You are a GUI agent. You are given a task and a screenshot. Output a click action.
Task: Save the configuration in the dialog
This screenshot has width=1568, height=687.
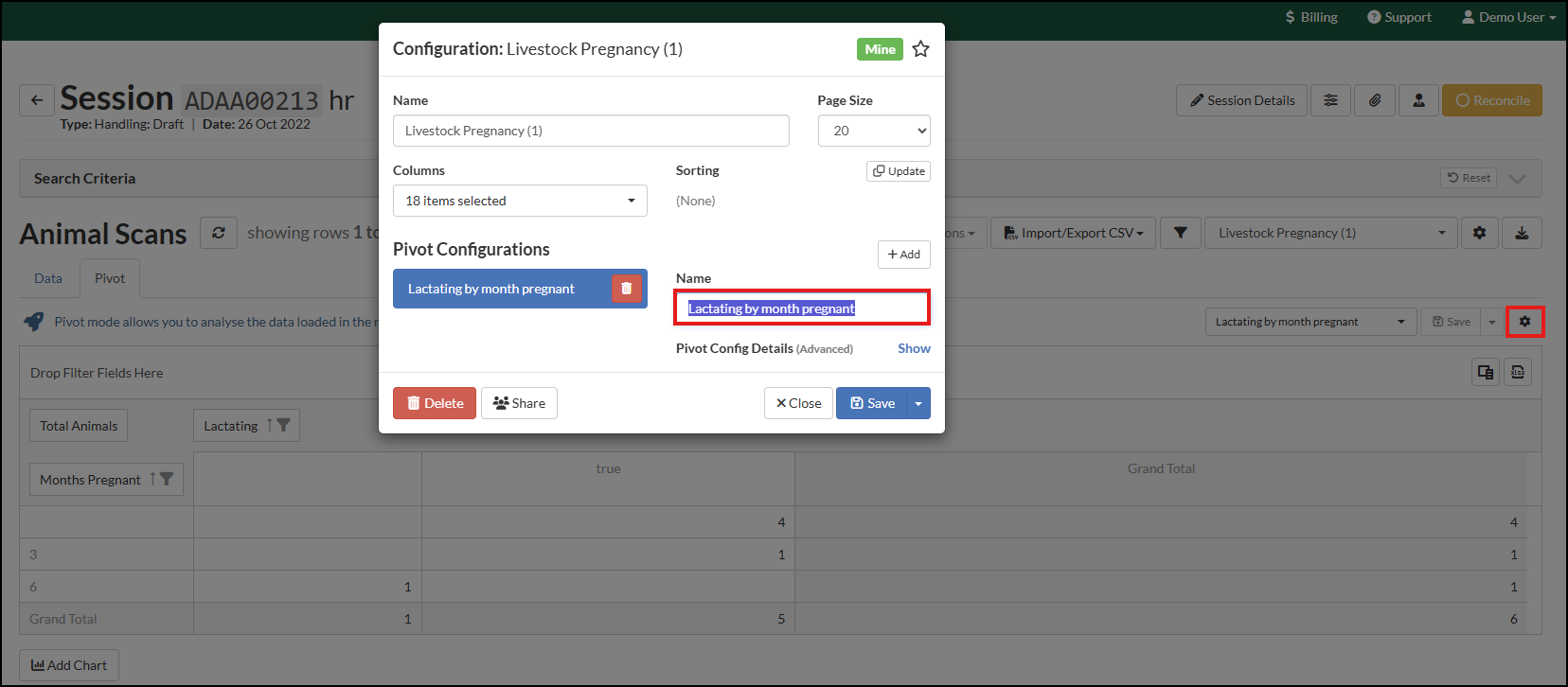(871, 403)
